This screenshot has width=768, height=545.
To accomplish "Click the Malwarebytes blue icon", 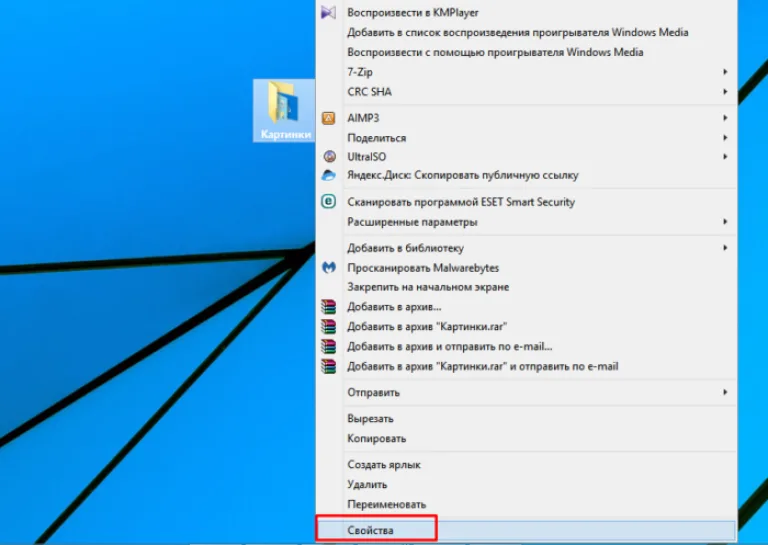I will click(x=329, y=267).
